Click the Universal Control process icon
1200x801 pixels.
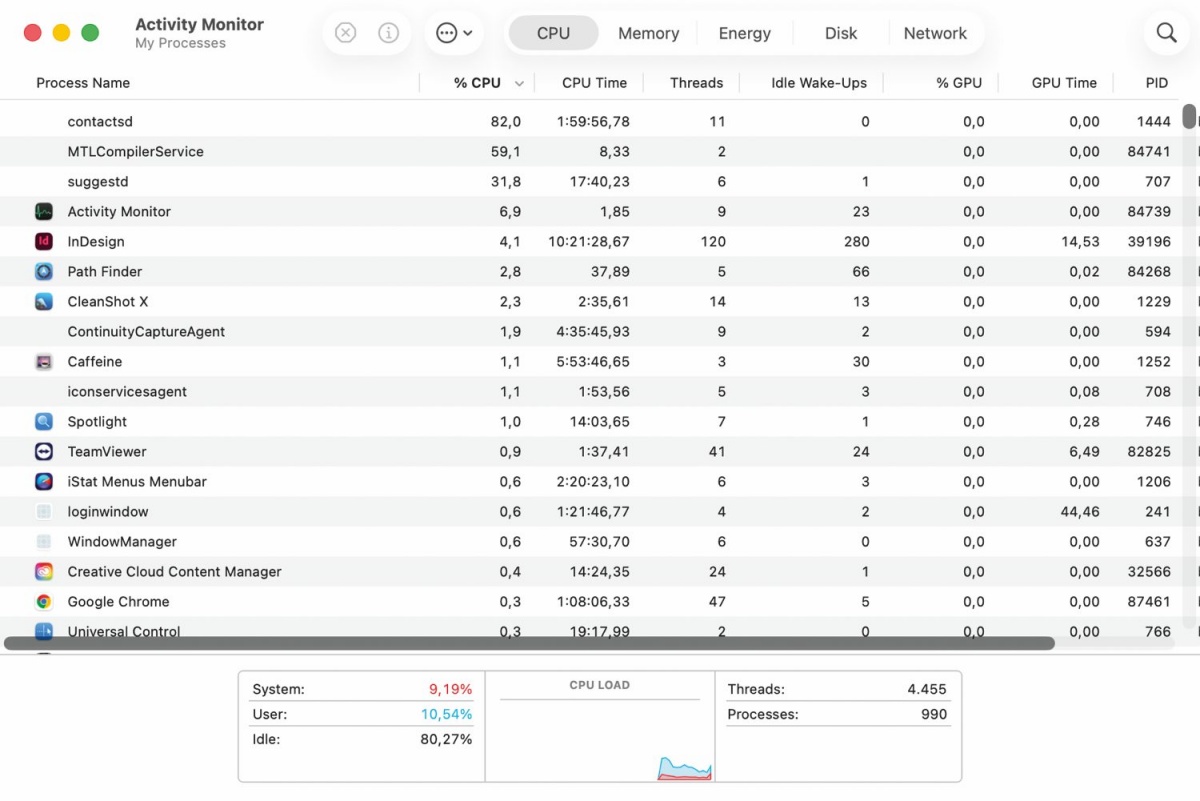tap(44, 631)
